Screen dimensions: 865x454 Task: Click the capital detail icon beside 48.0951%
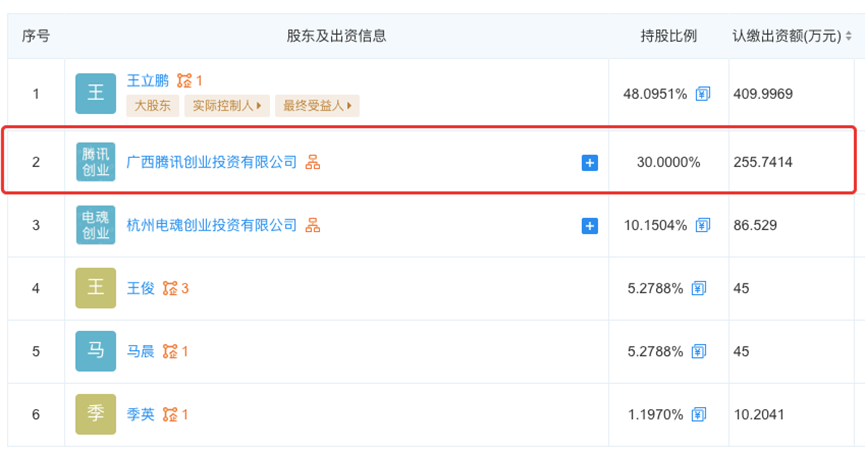703,94
